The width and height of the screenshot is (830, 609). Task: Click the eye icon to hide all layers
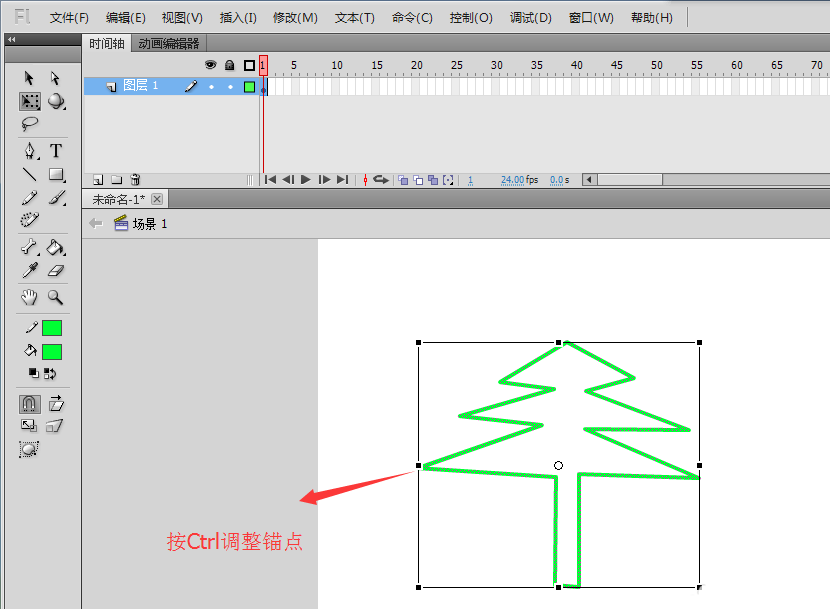[211, 65]
